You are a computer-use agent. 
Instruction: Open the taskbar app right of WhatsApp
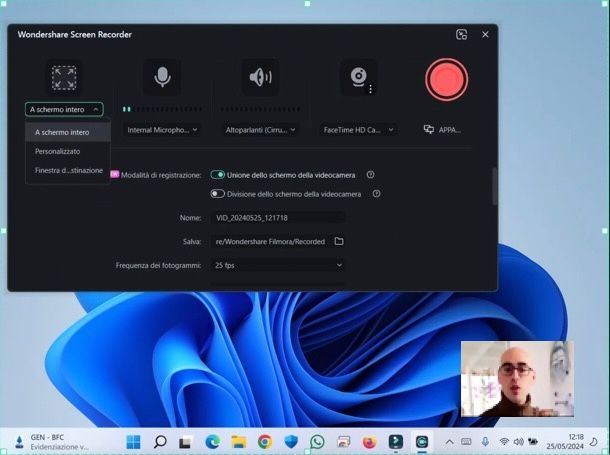click(344, 442)
